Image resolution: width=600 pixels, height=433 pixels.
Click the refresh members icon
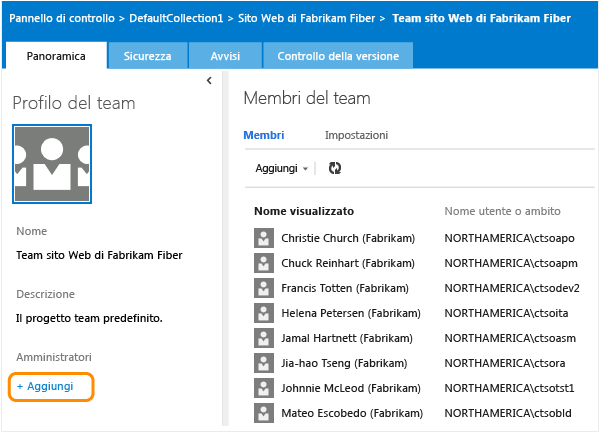334,168
